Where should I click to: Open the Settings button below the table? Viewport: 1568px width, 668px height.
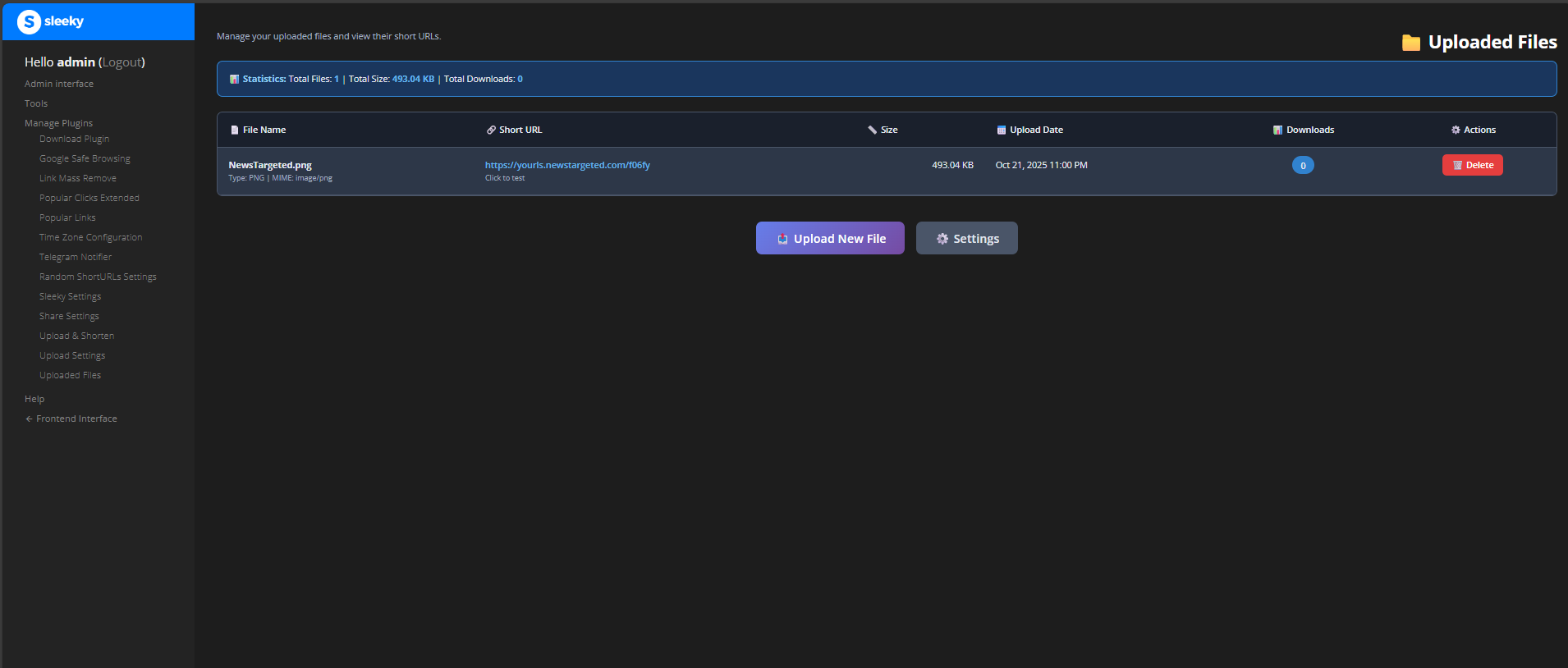click(966, 239)
